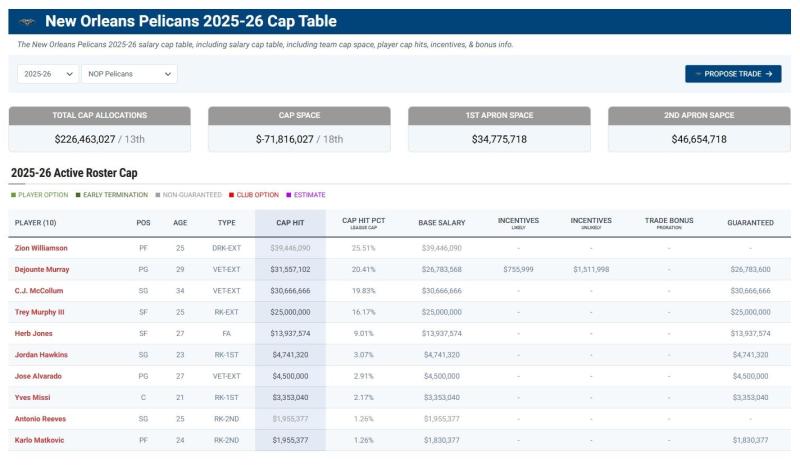The height and width of the screenshot is (473, 800).
Task: Open Trey Murphy III player link
Action: point(39,312)
